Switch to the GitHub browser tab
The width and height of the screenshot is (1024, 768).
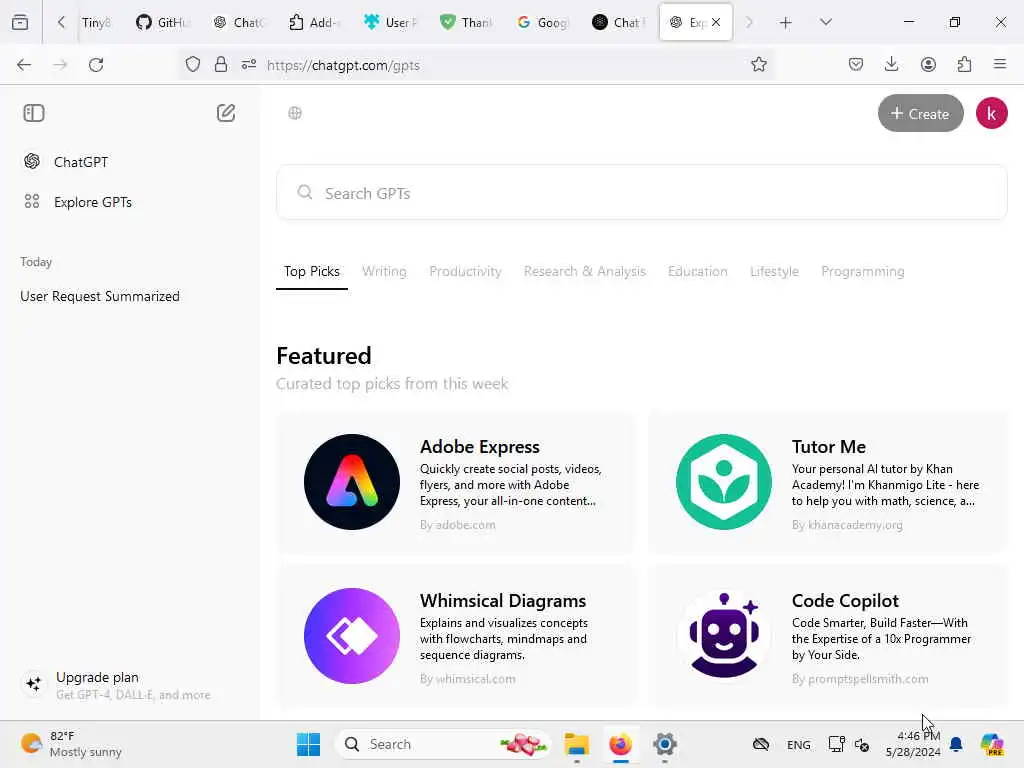163,22
